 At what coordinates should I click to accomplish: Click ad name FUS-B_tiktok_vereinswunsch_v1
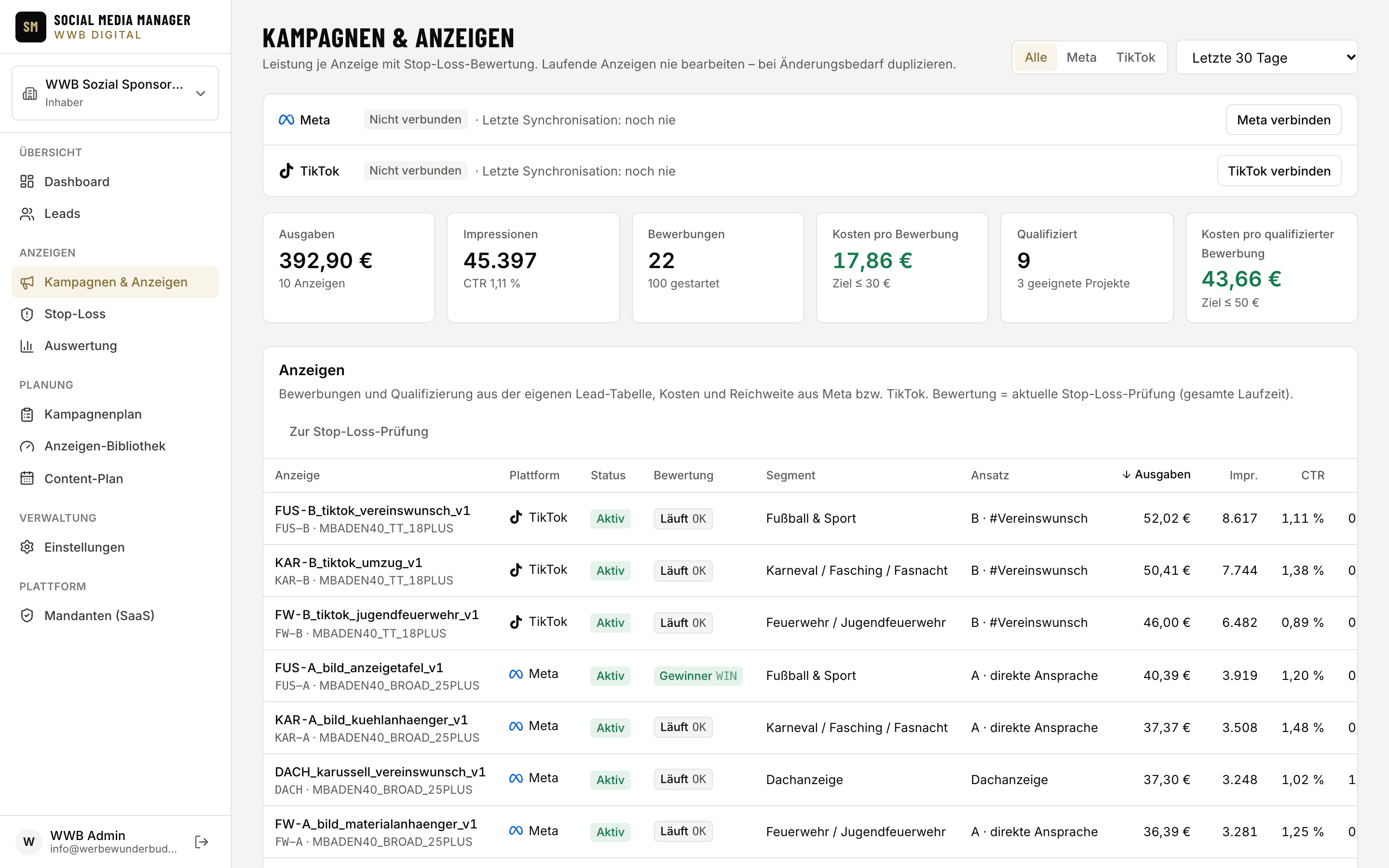[372, 510]
